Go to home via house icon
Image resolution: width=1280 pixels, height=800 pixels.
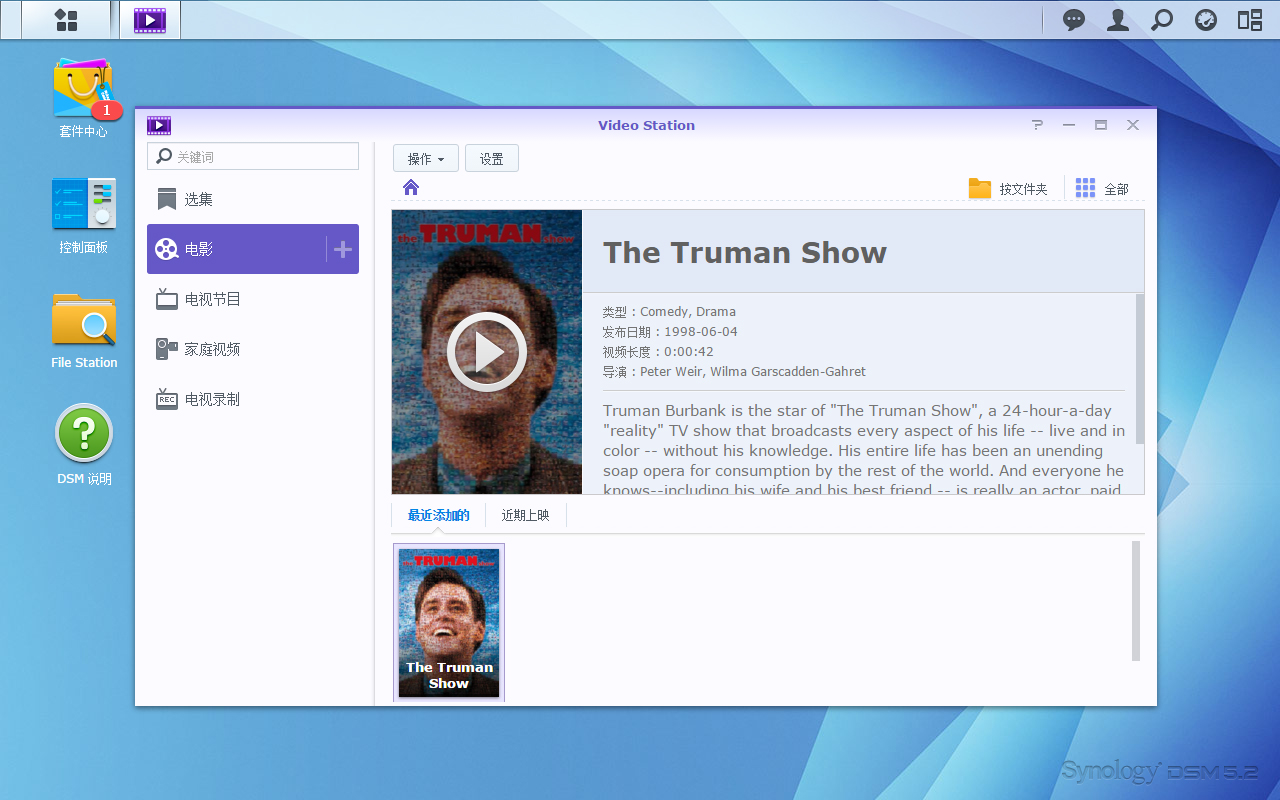click(411, 188)
